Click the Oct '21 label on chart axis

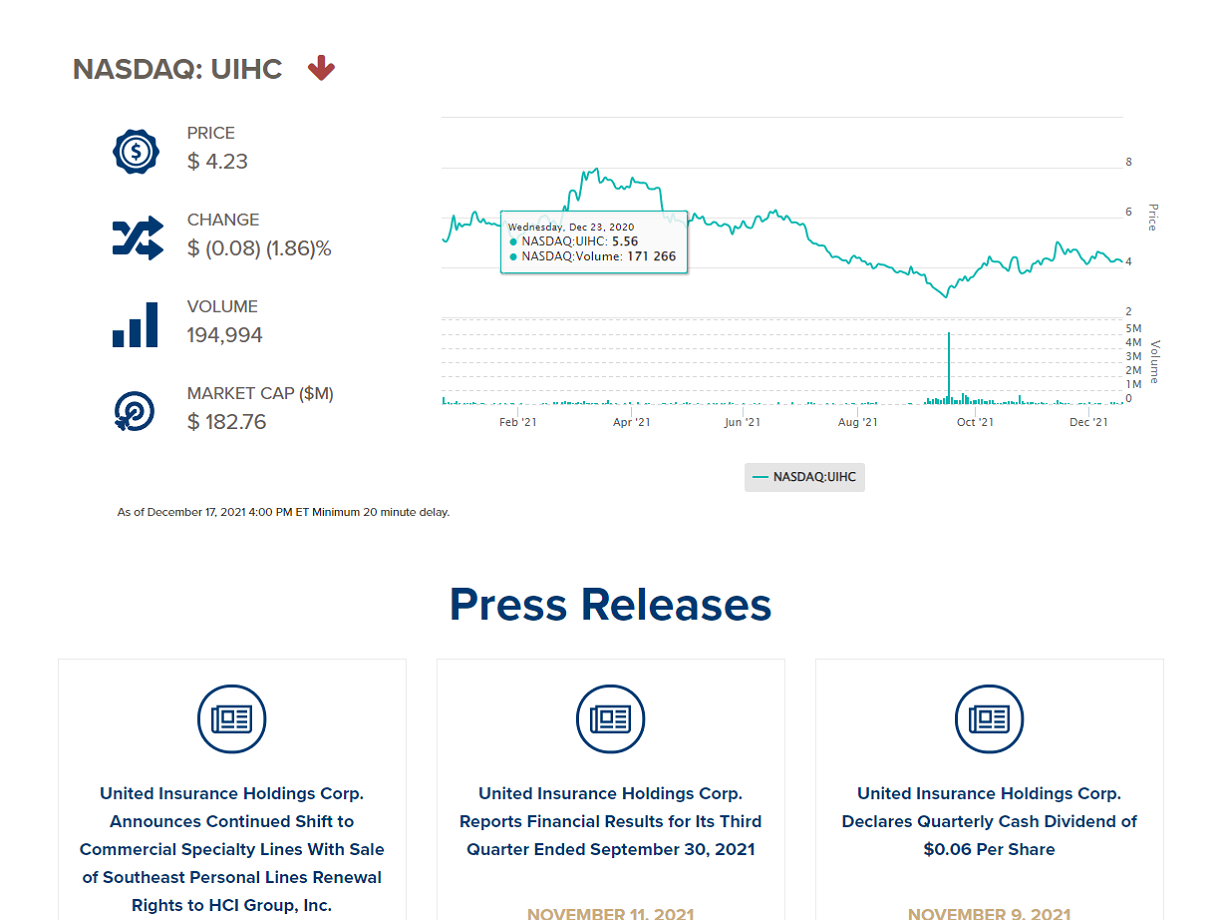[x=975, y=422]
